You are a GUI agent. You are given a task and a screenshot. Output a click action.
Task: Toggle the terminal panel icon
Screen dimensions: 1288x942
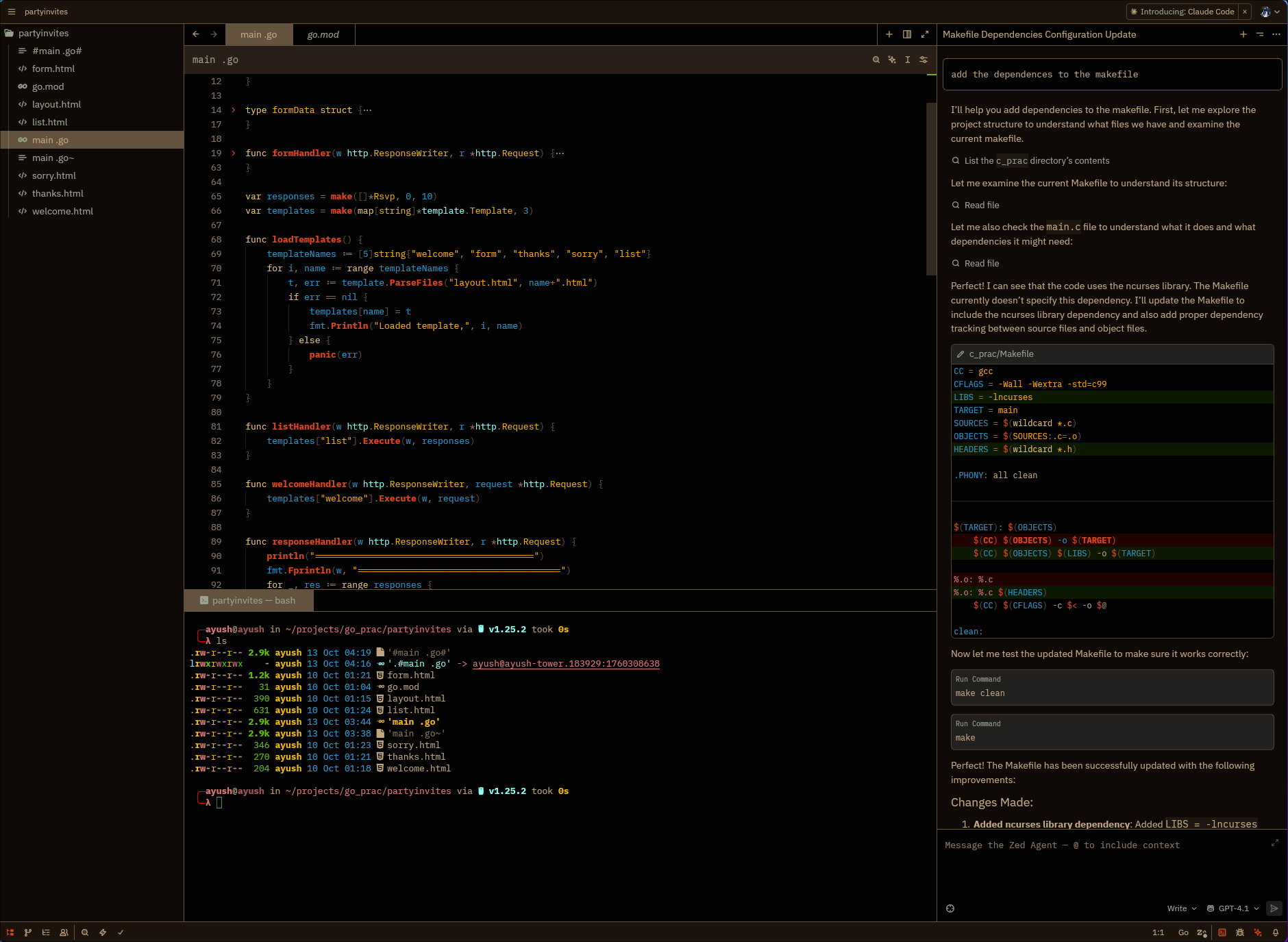pyautogui.click(x=1222, y=932)
